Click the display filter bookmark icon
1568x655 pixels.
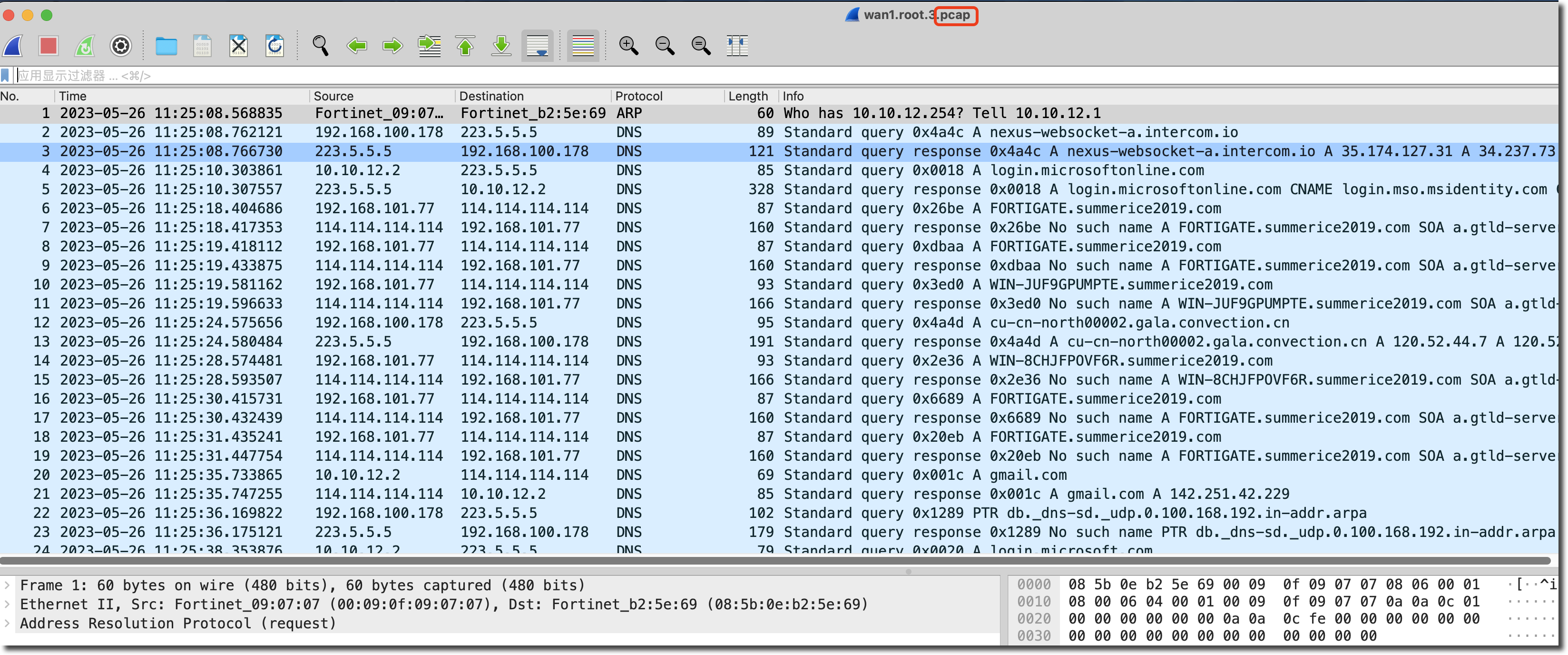point(6,76)
